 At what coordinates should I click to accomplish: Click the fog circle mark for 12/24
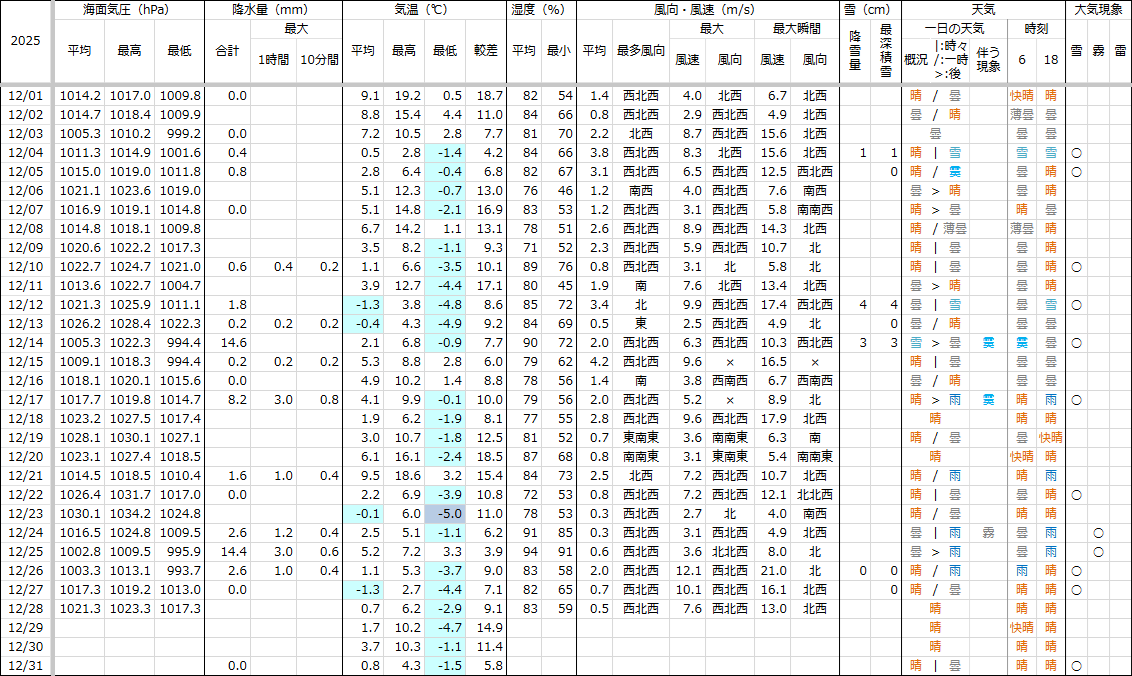(1098, 533)
